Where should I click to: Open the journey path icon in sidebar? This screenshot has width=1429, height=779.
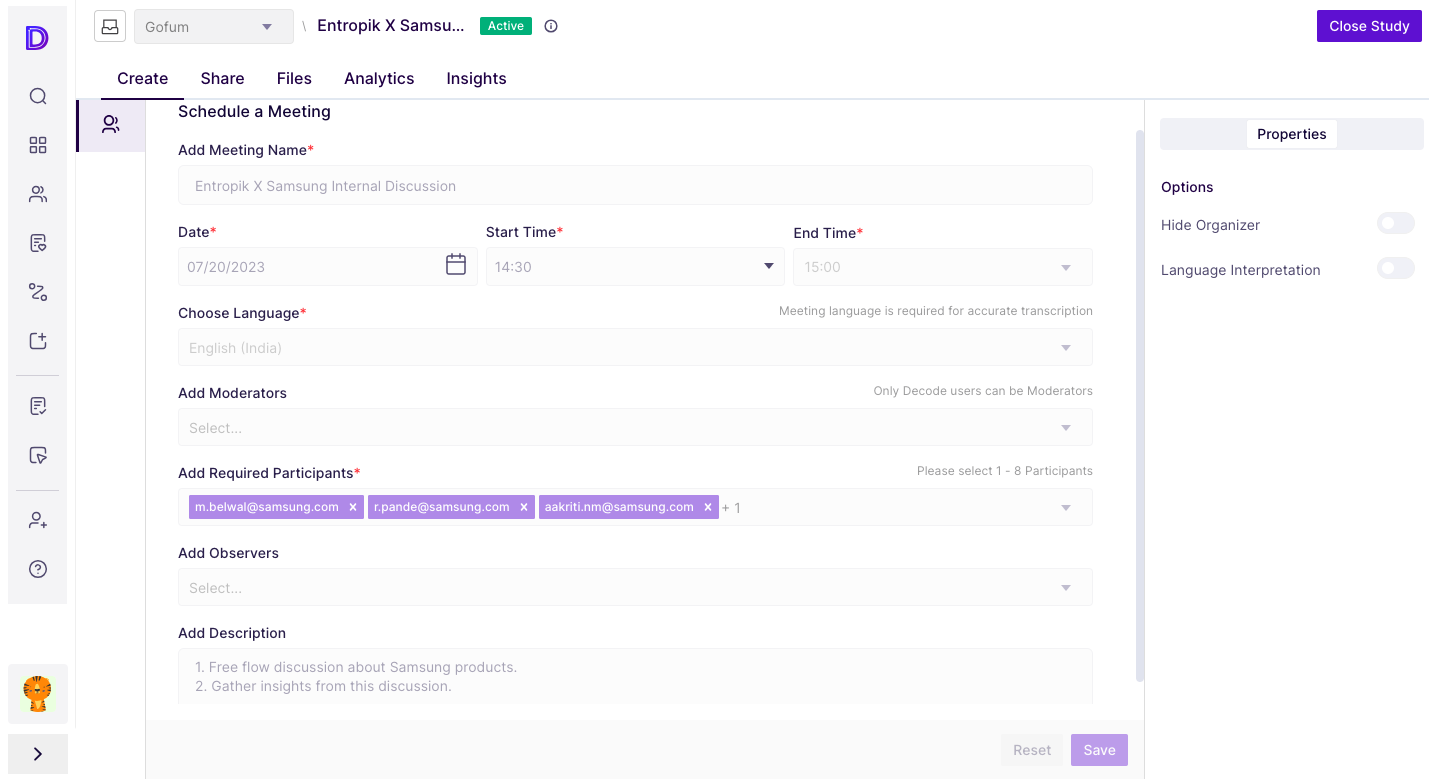(38, 292)
